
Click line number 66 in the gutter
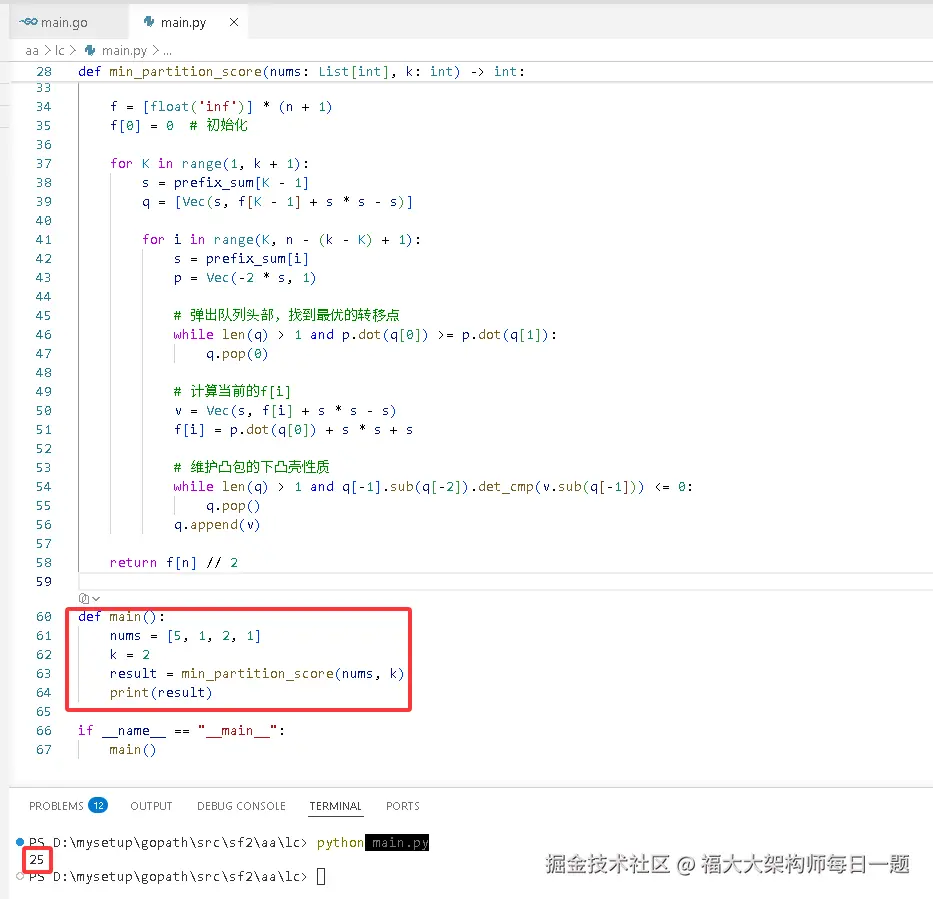click(x=43, y=731)
